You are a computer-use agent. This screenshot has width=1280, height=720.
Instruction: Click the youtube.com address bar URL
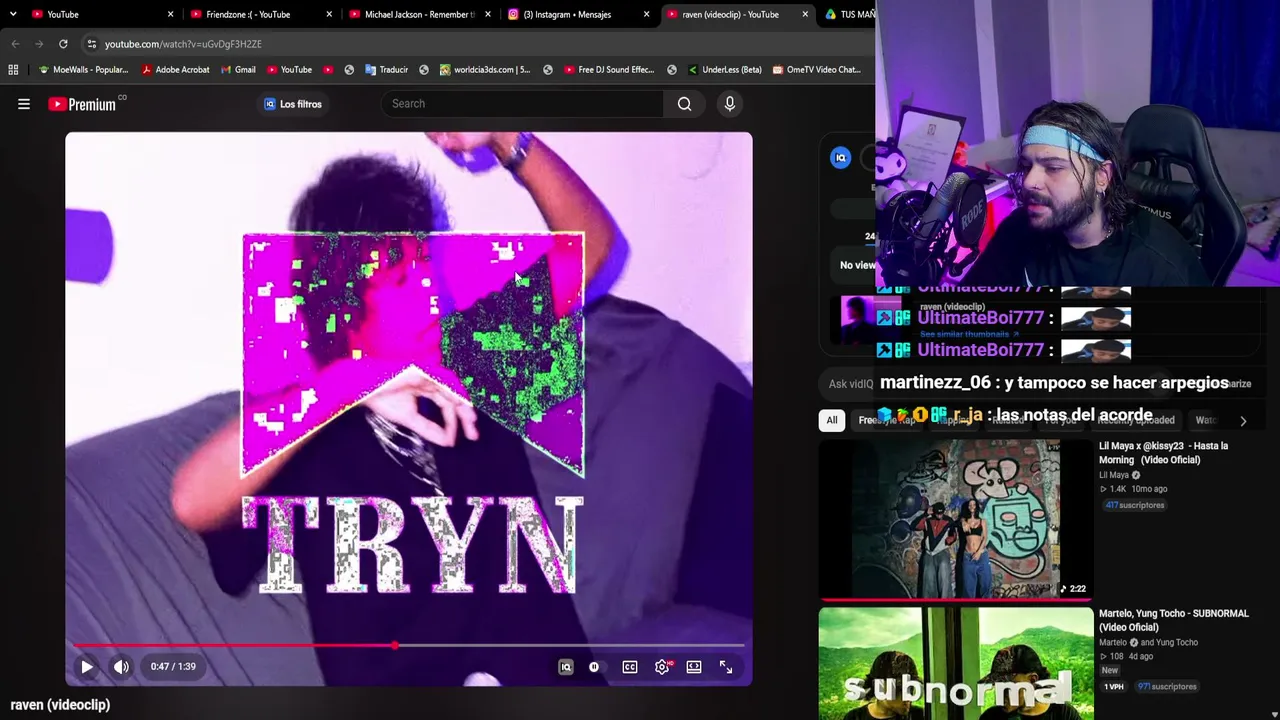[x=183, y=44]
